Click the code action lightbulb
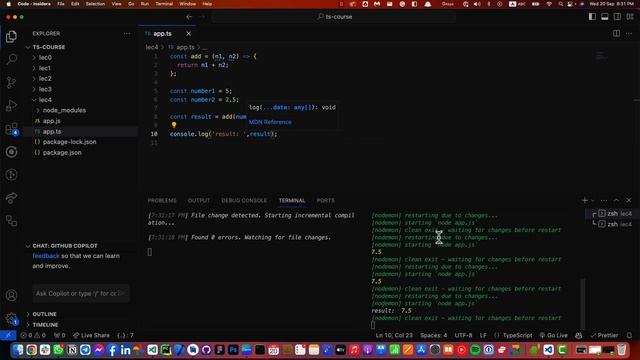The width and height of the screenshot is (640, 360). 174,125
